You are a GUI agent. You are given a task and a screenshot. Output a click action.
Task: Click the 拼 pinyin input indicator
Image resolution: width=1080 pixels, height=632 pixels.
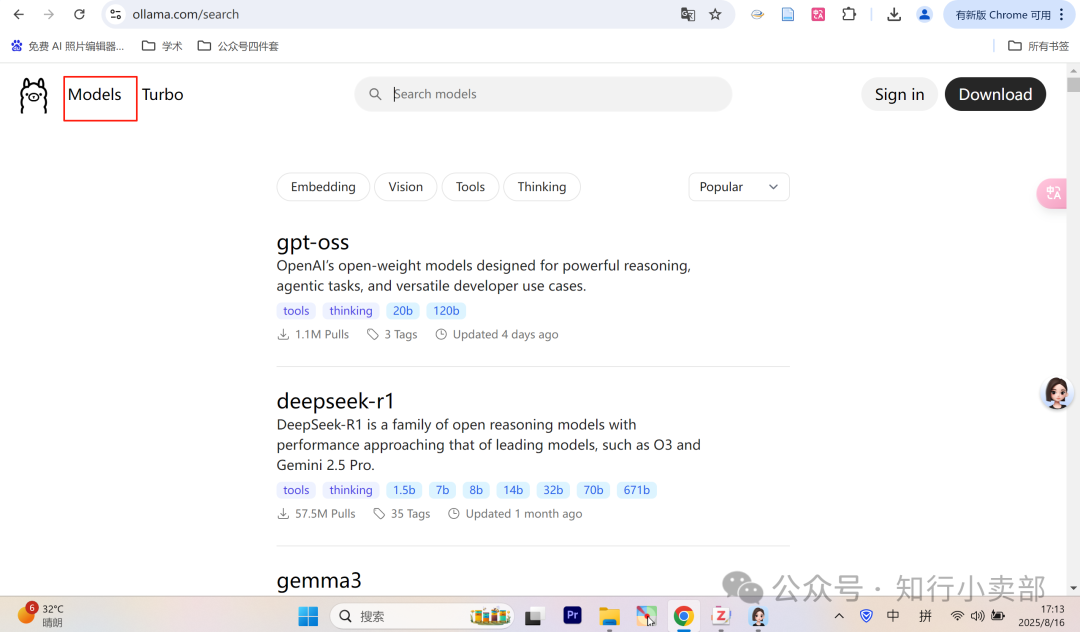(925, 615)
